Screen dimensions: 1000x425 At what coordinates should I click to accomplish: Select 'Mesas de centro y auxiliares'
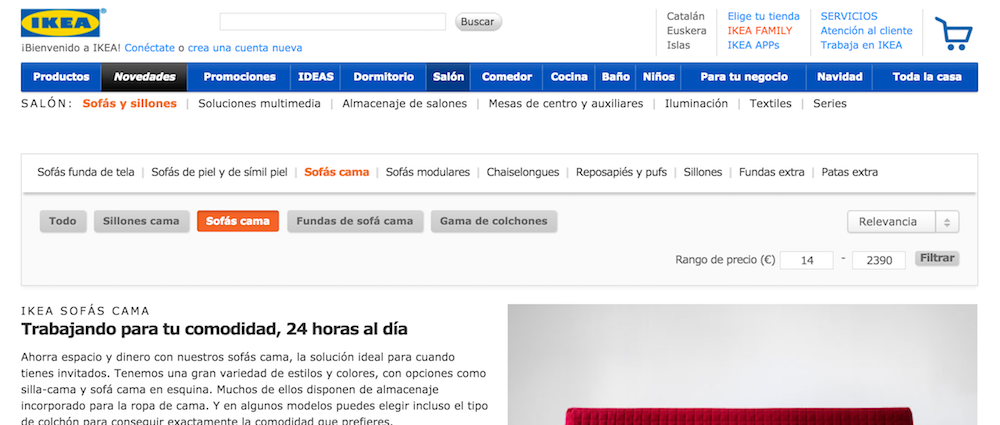(x=566, y=103)
